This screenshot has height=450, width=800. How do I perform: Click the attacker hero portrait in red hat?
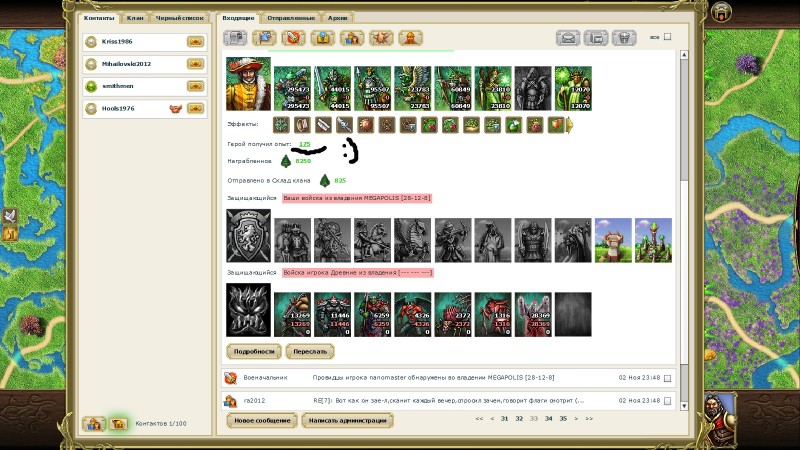pyautogui.click(x=248, y=84)
